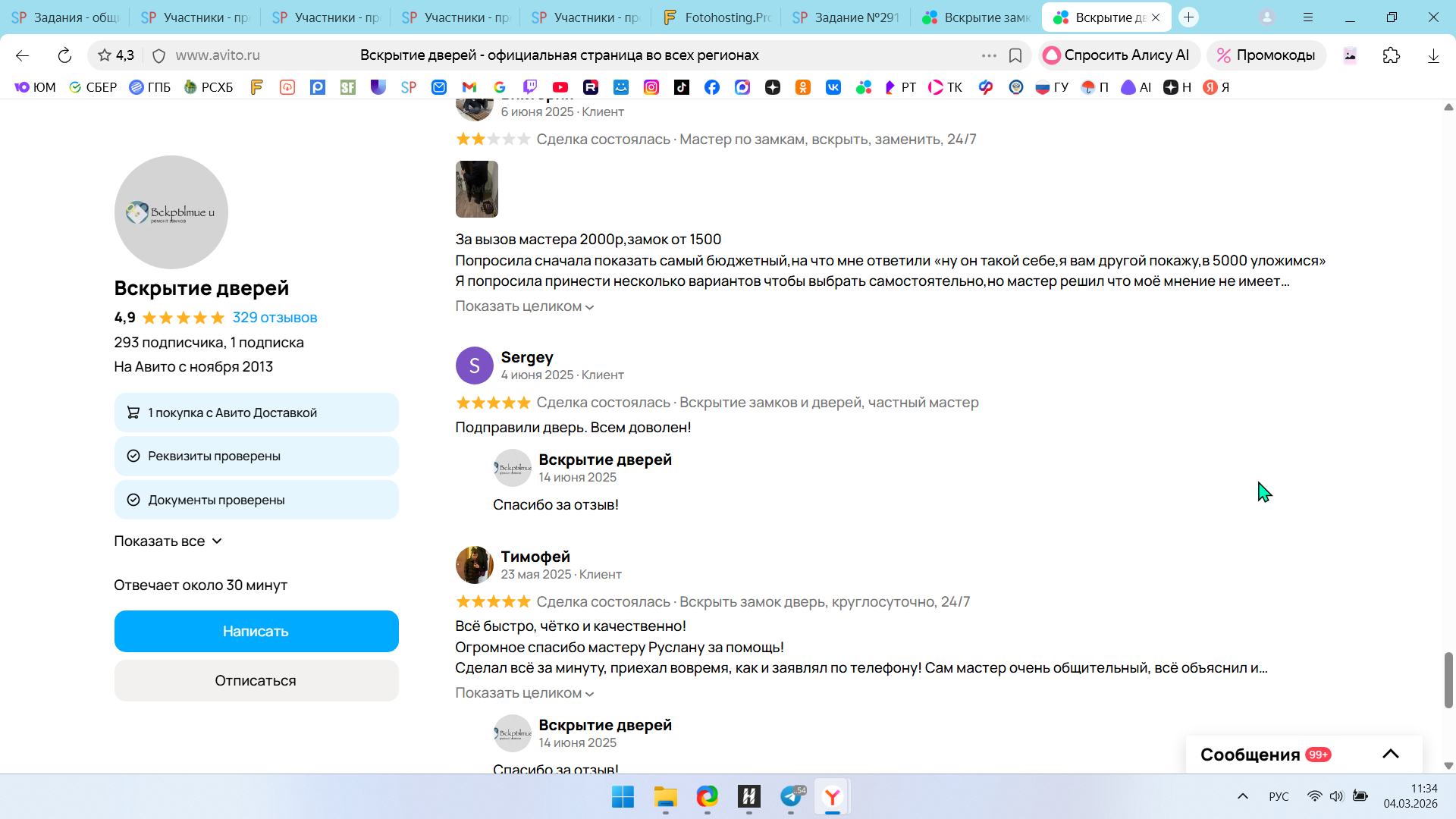Expand the Сообщения chat panel chevron

point(1391,754)
